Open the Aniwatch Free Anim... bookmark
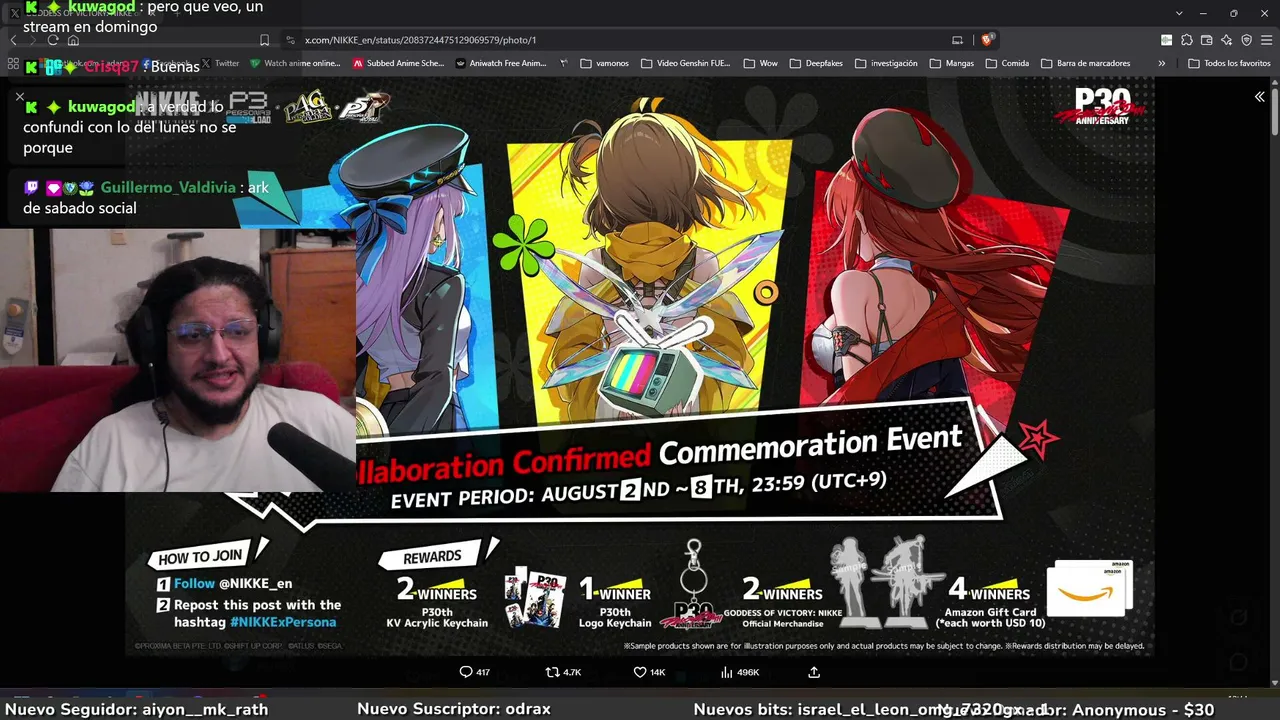The height and width of the screenshot is (720, 1280). coord(501,63)
